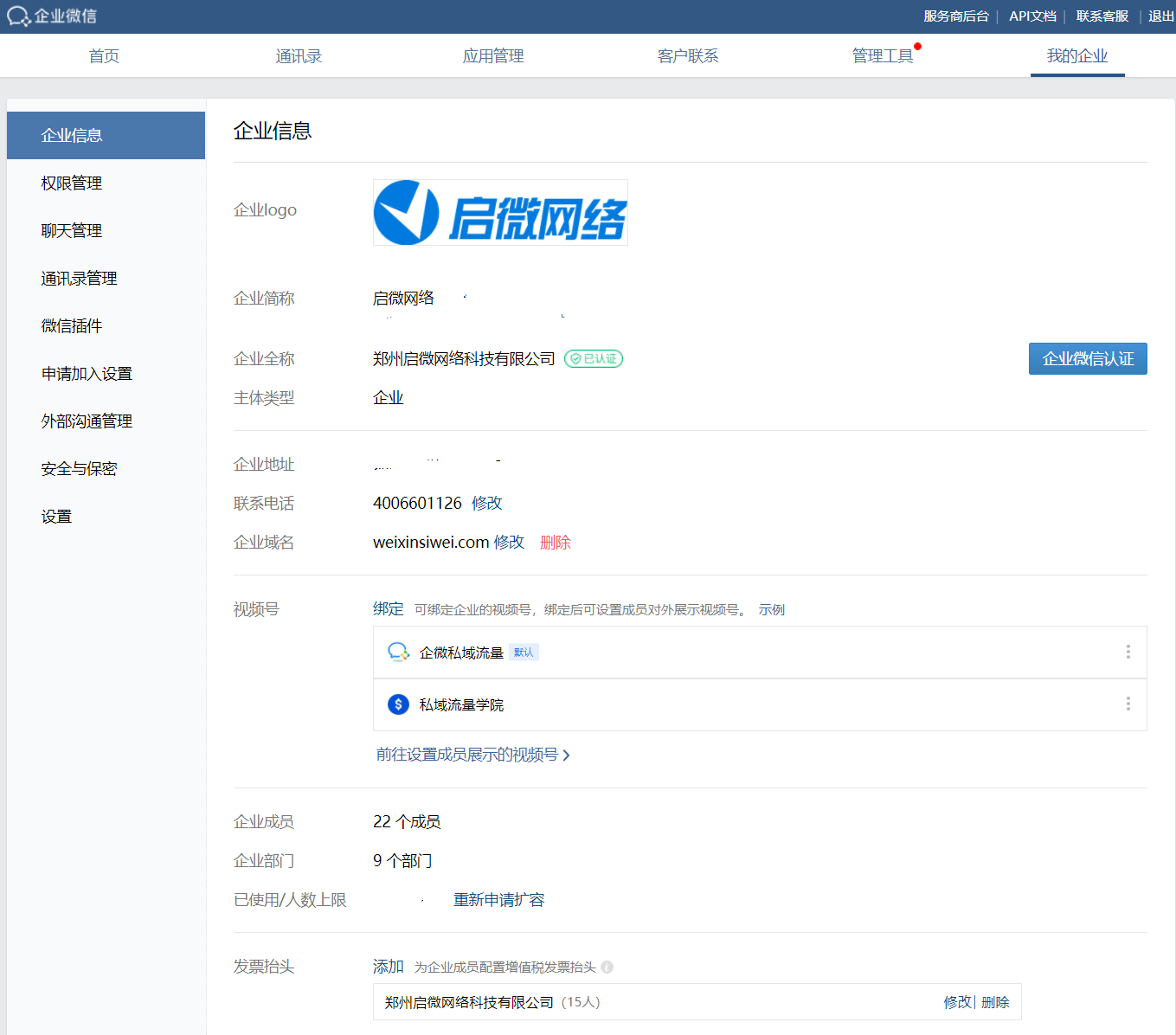This screenshot has height=1035, width=1176.
Task: Open 前往设置成员展示的视频号 link
Action: pyautogui.click(x=467, y=755)
